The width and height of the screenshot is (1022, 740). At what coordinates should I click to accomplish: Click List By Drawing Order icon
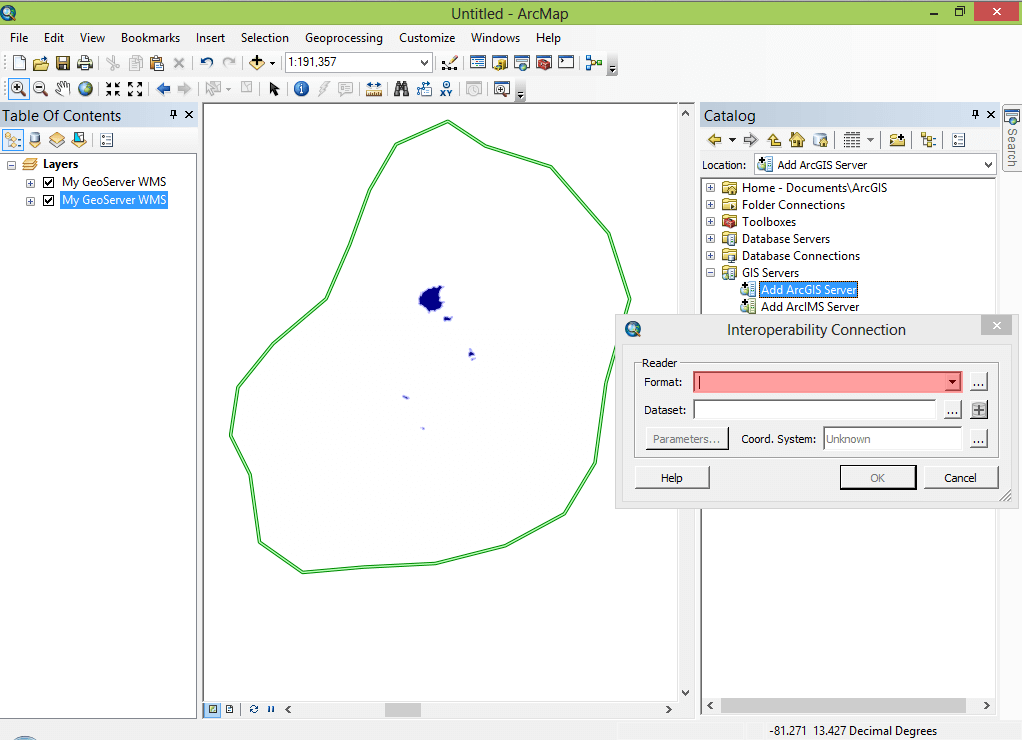pyautogui.click(x=13, y=140)
